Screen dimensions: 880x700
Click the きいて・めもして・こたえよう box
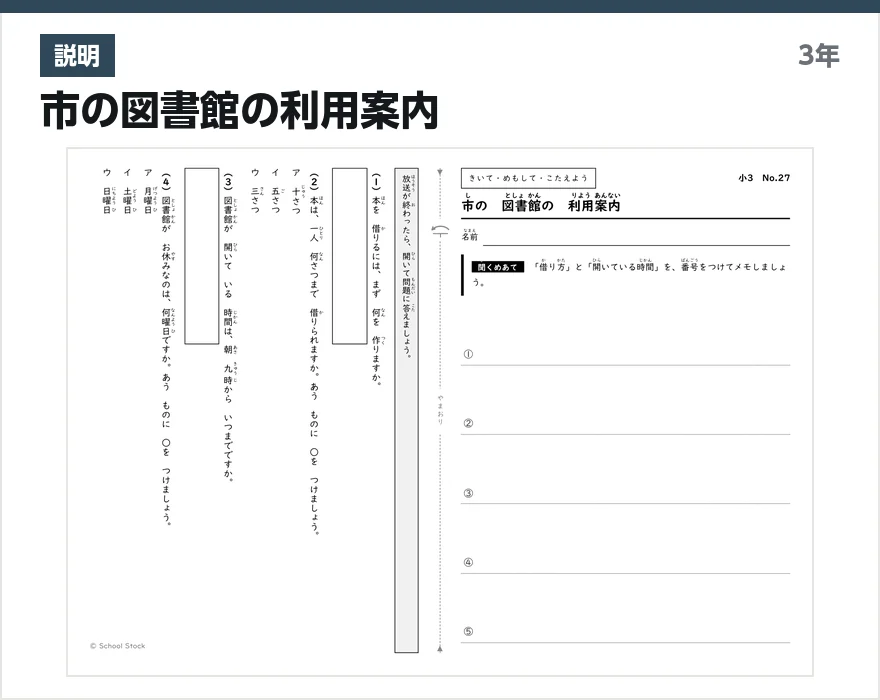tap(528, 178)
